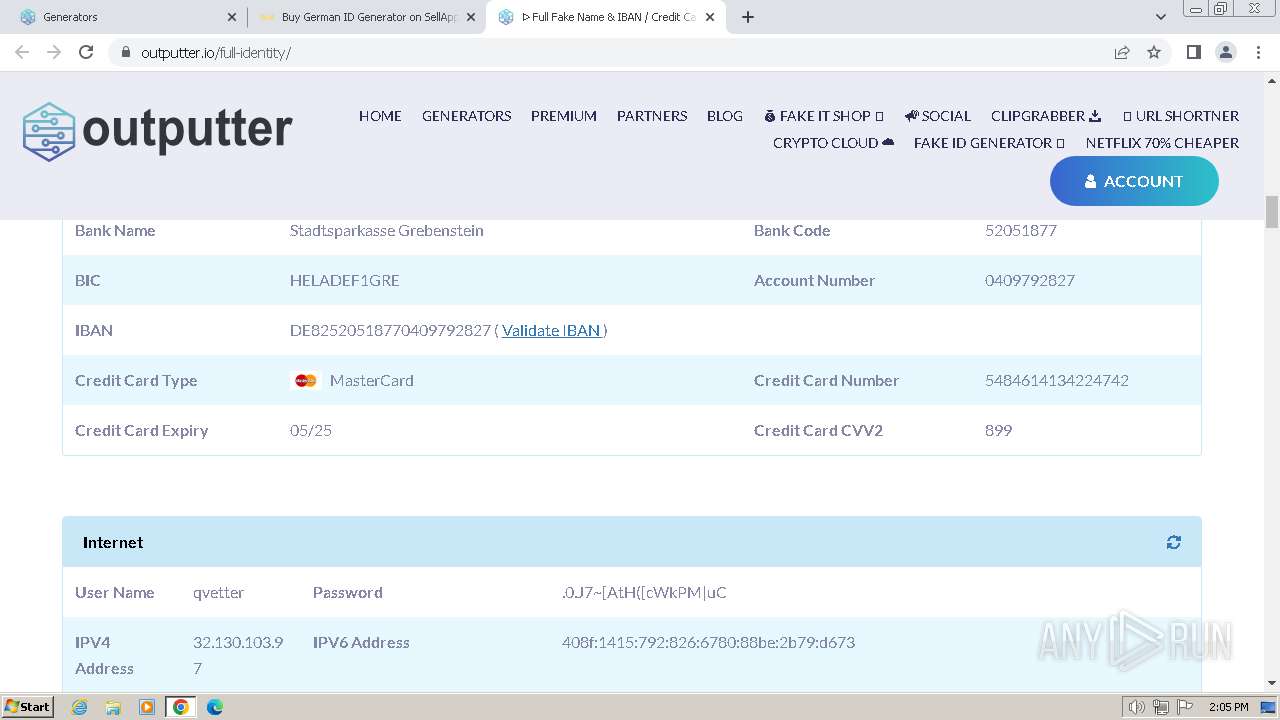Open Internet Explorer from taskbar

click(79, 707)
